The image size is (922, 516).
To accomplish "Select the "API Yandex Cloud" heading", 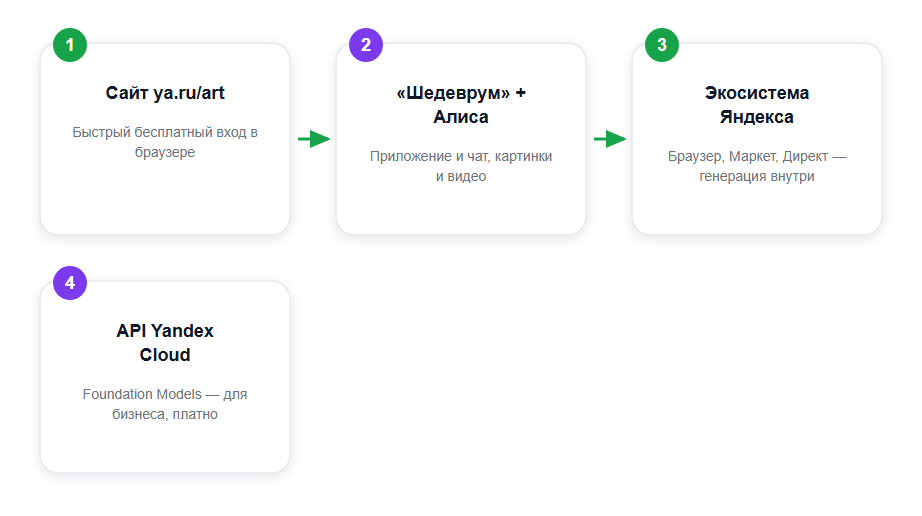I will click(x=165, y=343).
